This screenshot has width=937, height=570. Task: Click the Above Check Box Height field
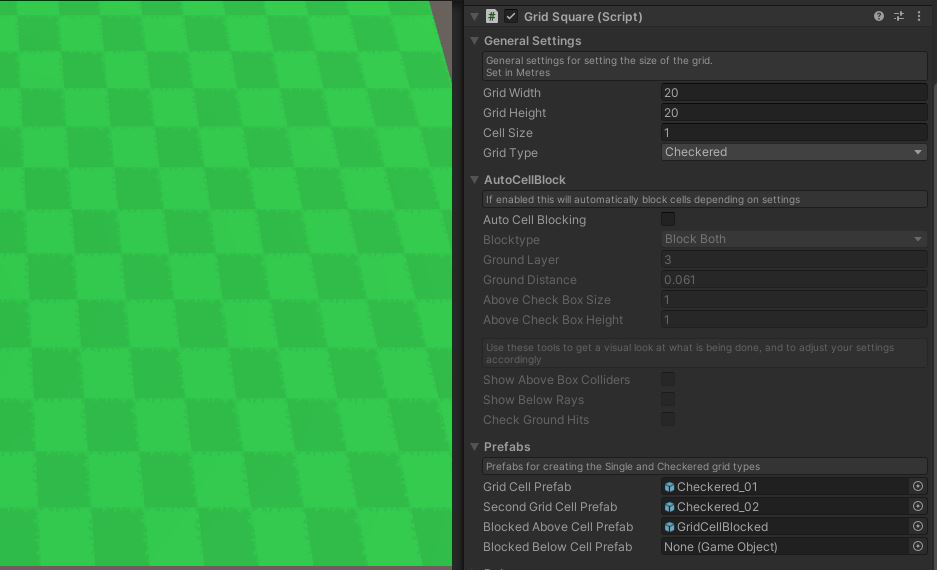tap(794, 320)
